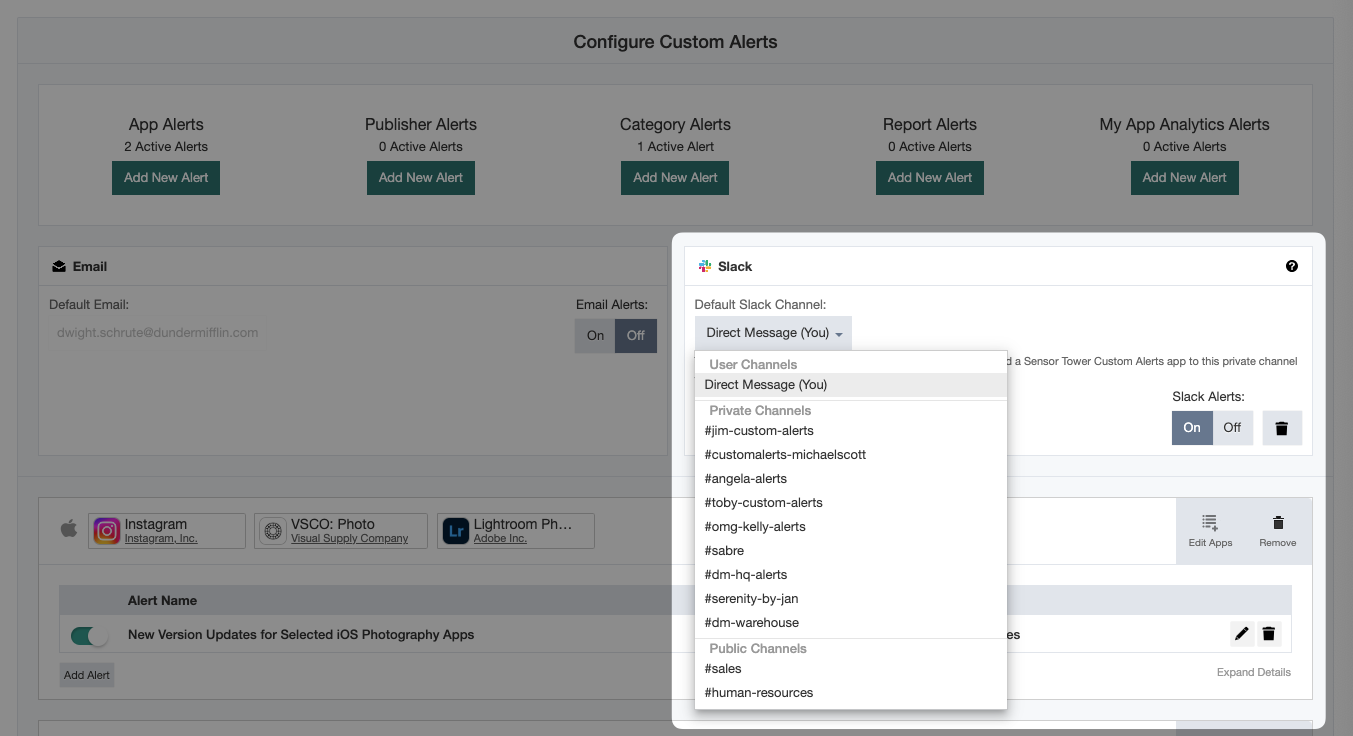This screenshot has height=736, width=1353.
Task: Choose #jim-custom-alerts channel
Action: click(851, 431)
